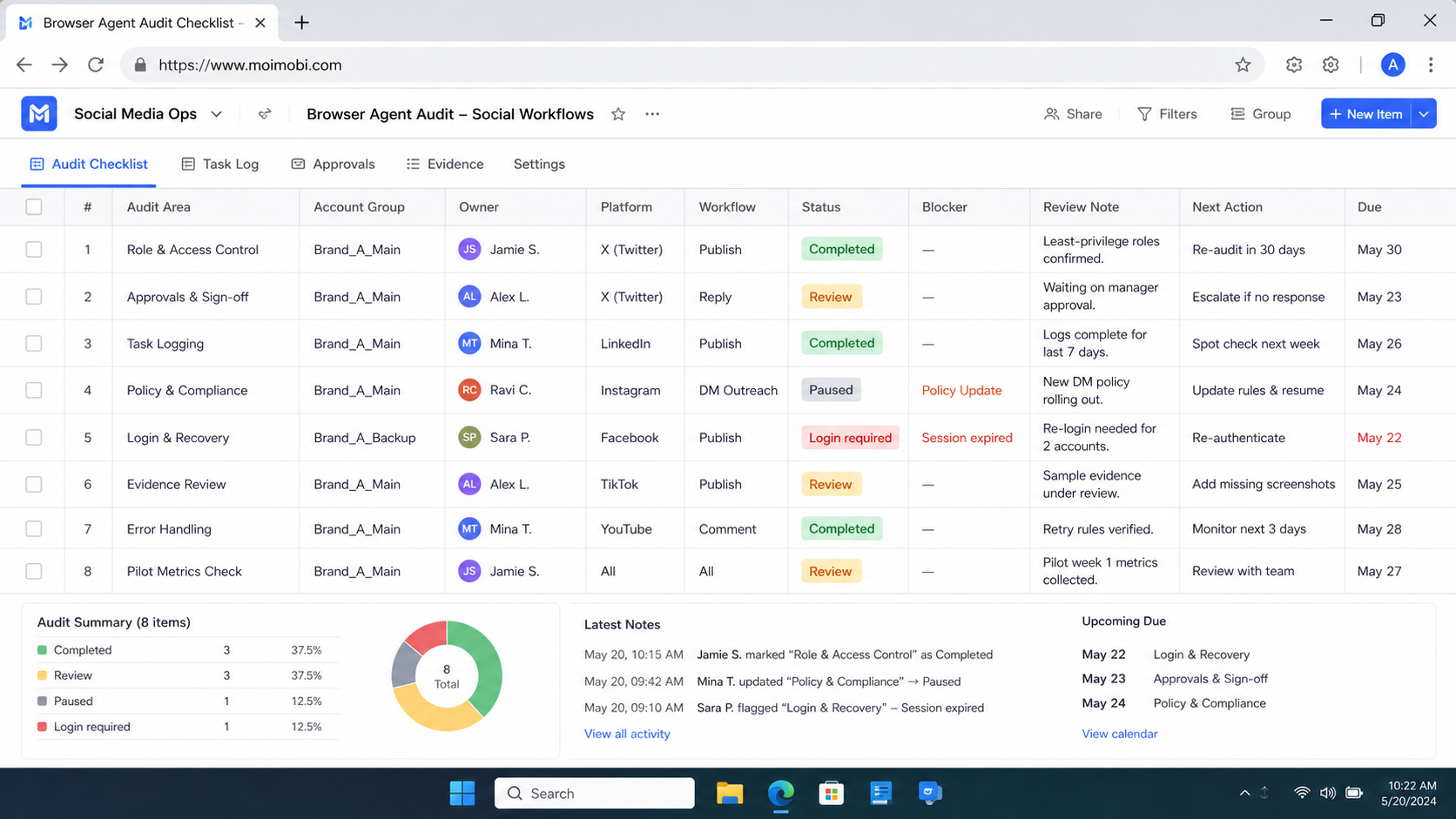Open the Login required status badge
Screen dimensions: 1456x819
pos(850,438)
